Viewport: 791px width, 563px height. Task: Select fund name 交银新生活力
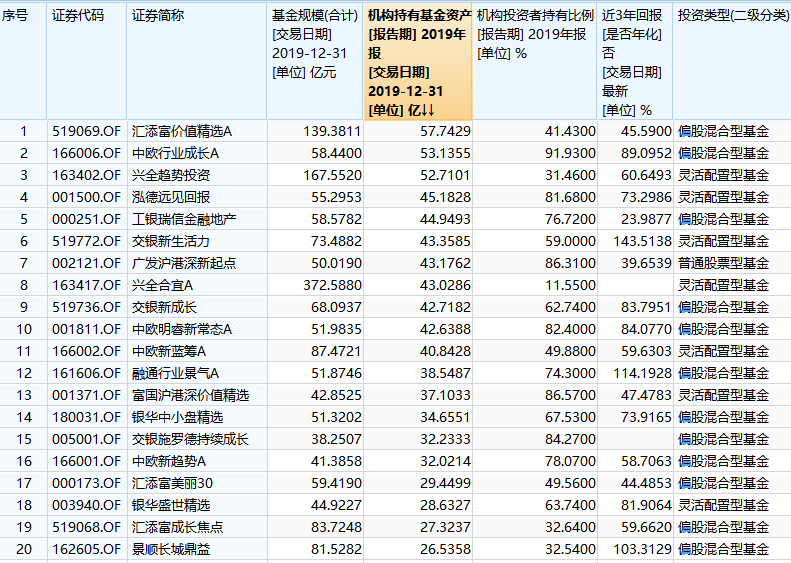tap(171, 241)
